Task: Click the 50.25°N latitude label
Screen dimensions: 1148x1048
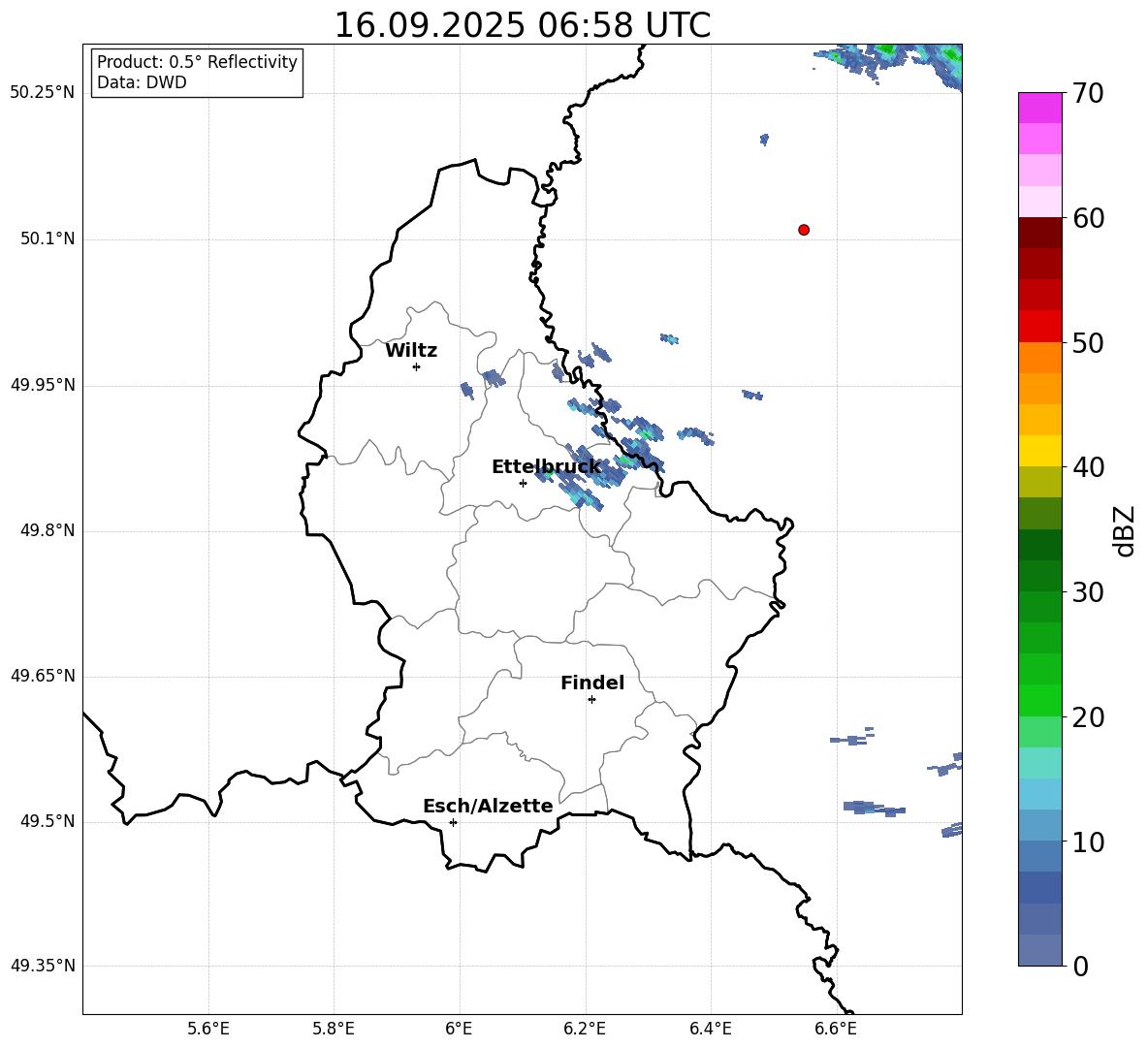Action: click(x=43, y=93)
